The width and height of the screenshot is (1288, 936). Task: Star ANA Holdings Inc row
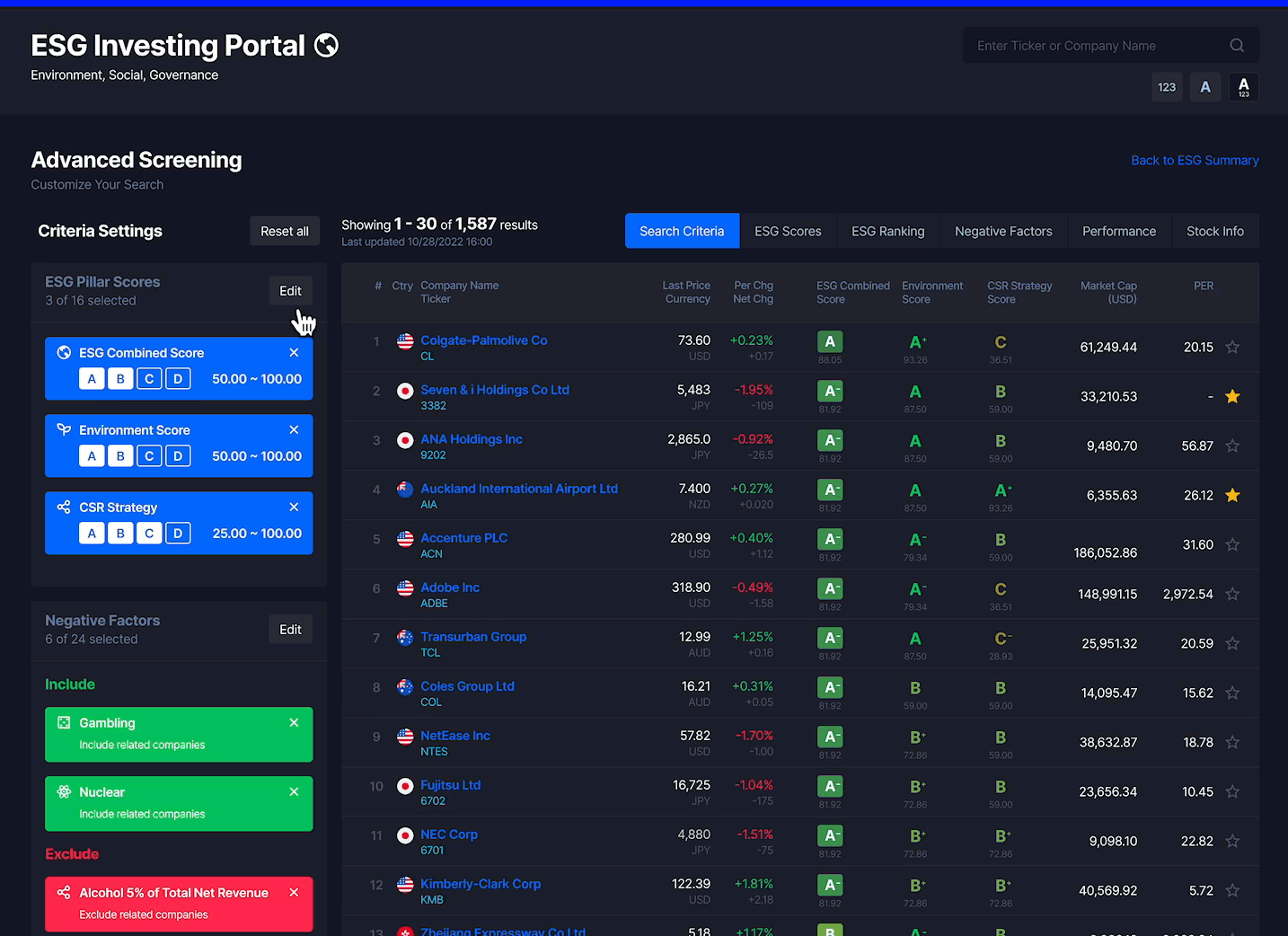tap(1232, 446)
